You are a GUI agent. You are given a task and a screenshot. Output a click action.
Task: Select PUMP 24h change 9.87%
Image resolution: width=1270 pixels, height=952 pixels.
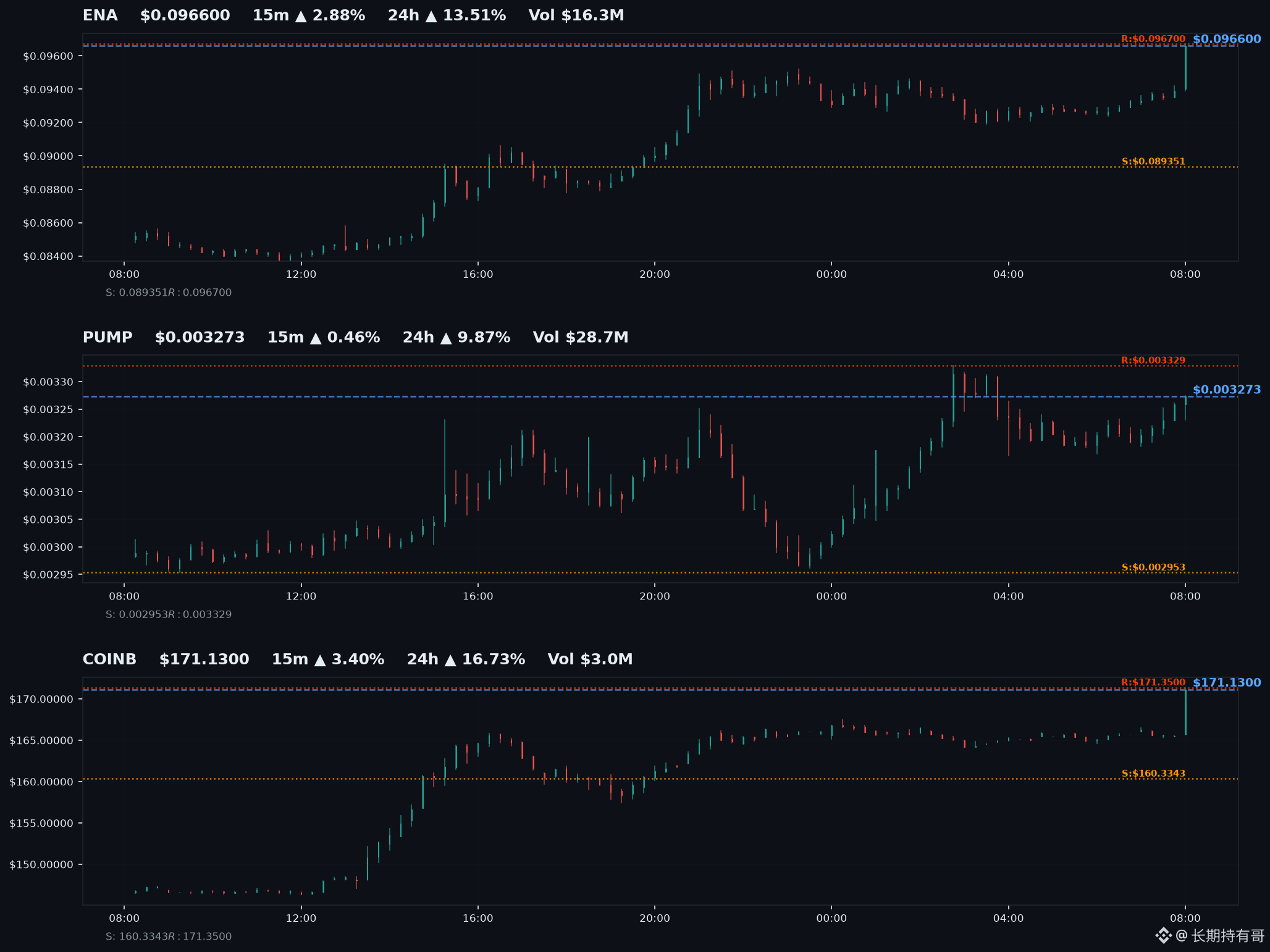coord(456,338)
